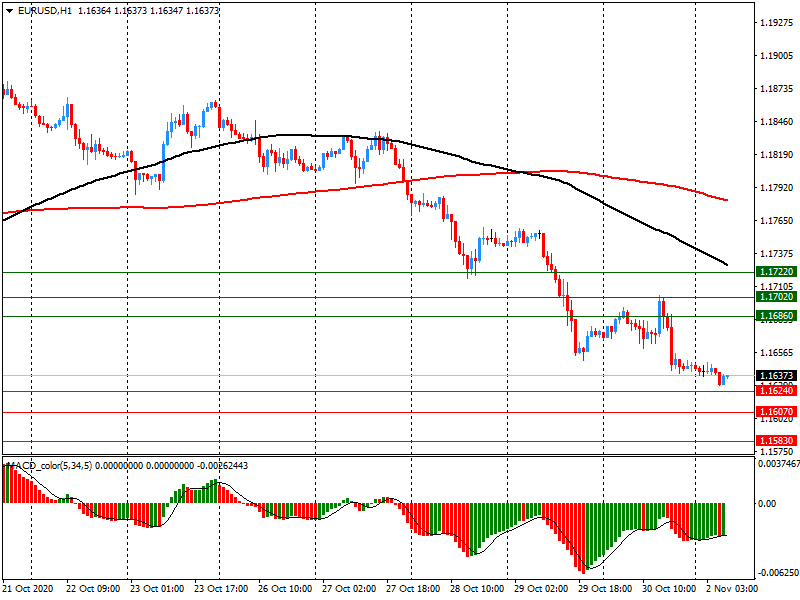The image size is (800, 600).
Task: Click the 23 Oct 17:00 time label
Action: (x=221, y=589)
